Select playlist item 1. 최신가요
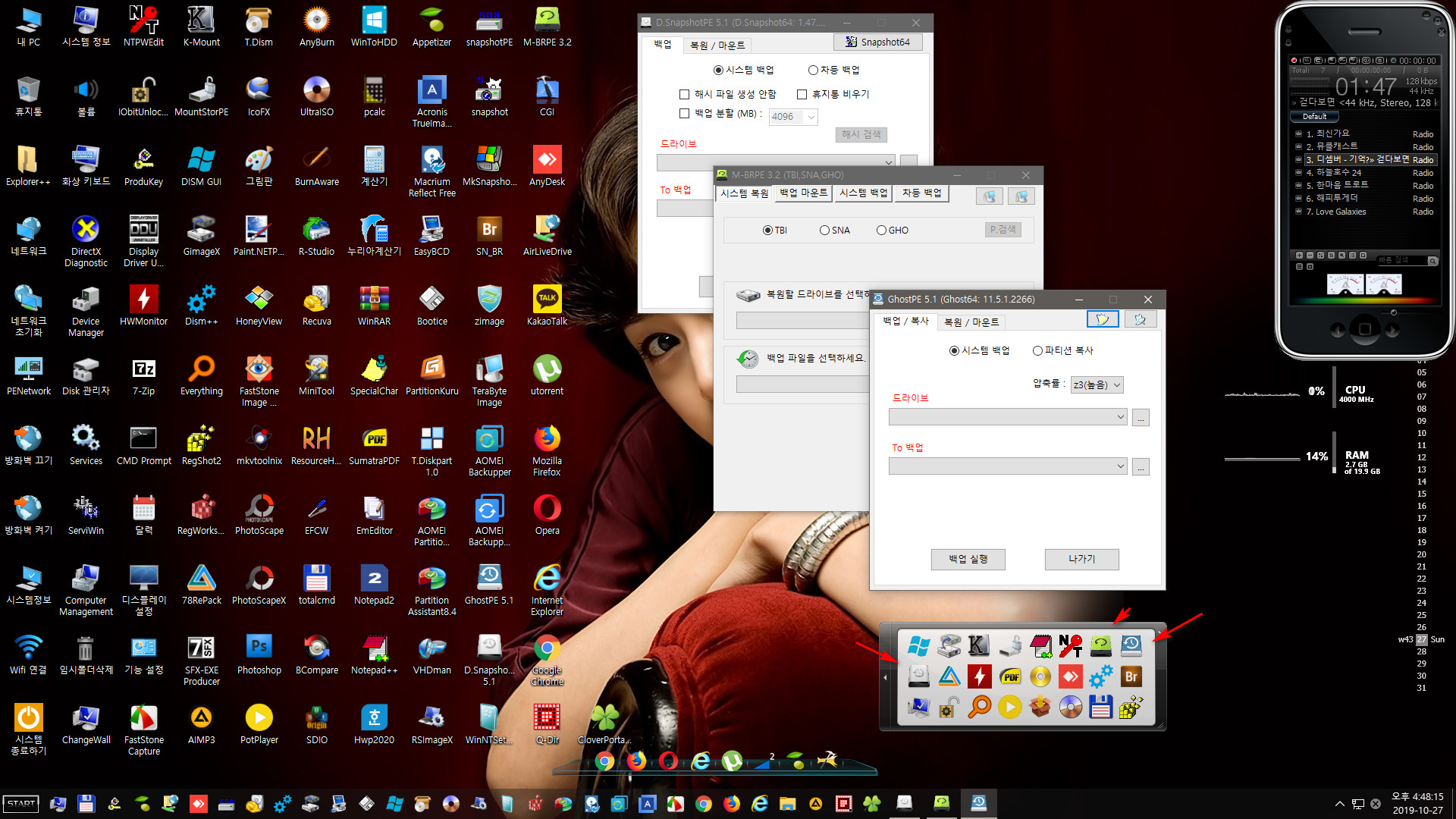This screenshot has height=819, width=1456. (x=1365, y=133)
